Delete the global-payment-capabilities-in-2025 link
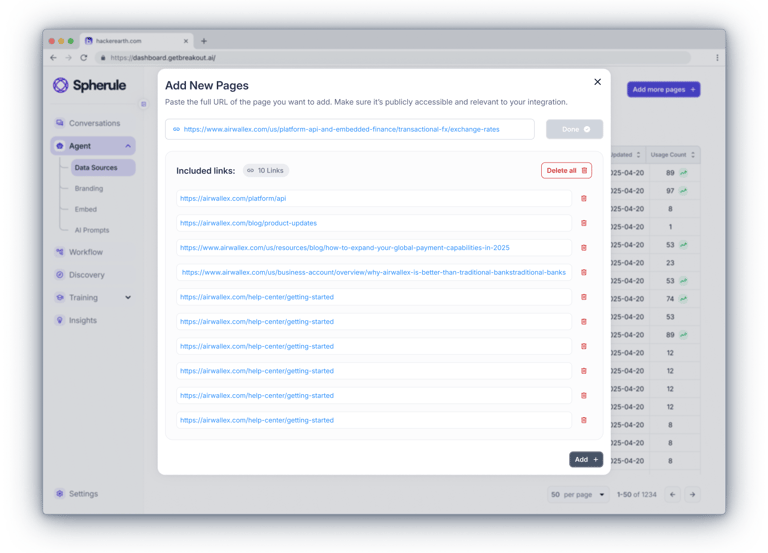The image size is (768, 553). click(x=583, y=247)
